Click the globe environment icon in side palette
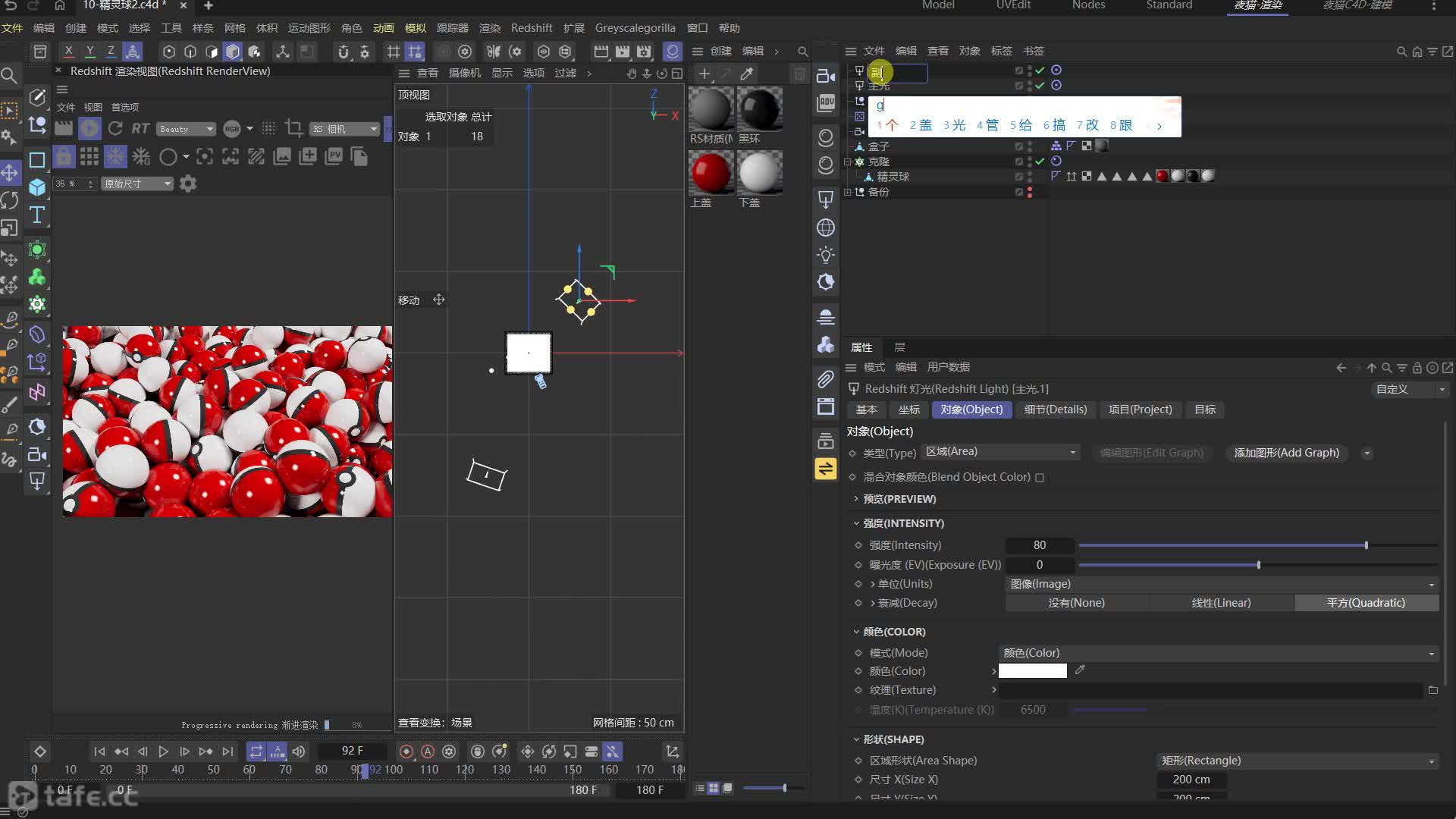This screenshot has height=819, width=1456. (826, 227)
